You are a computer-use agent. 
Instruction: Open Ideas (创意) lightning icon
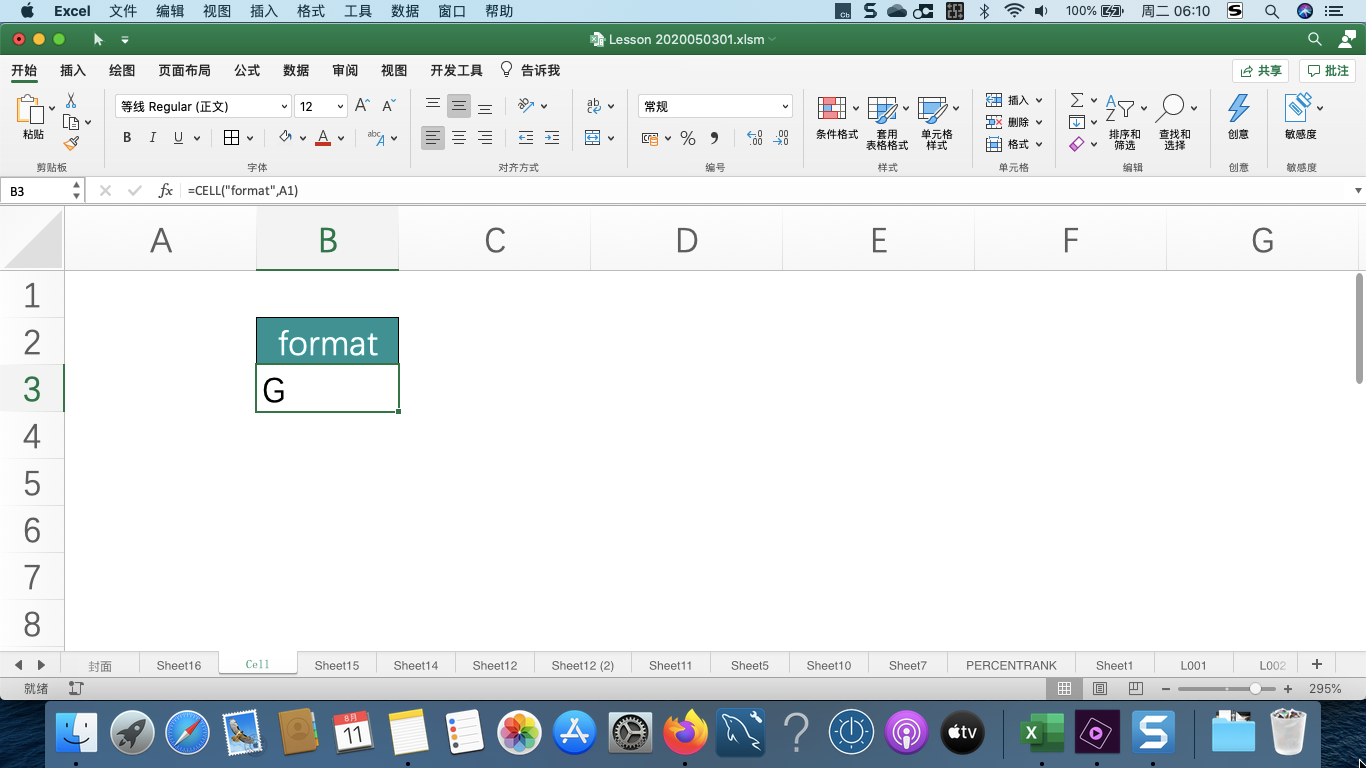[1238, 108]
